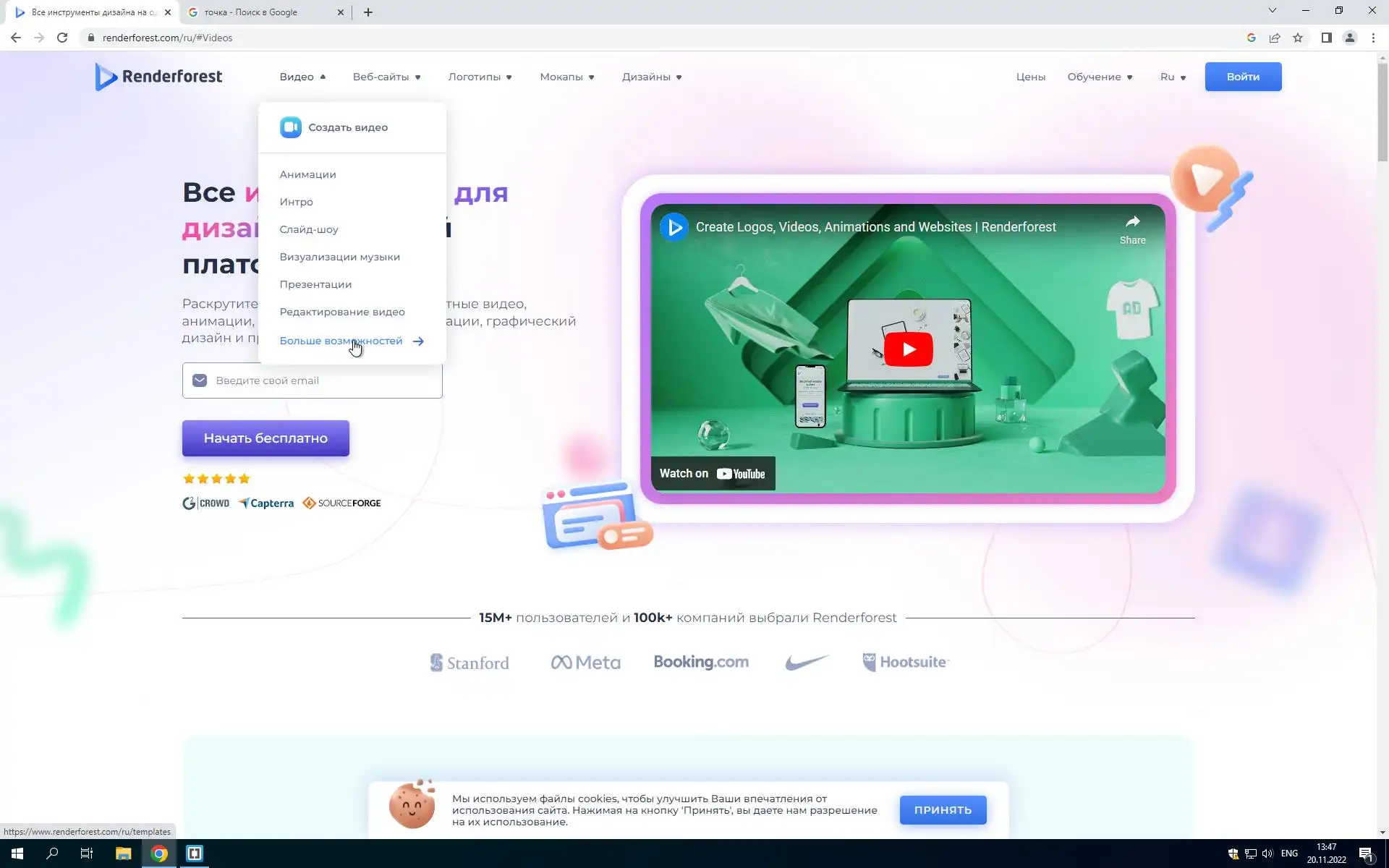Click the Share page icon in address bar
The image size is (1389, 868).
(1275, 38)
